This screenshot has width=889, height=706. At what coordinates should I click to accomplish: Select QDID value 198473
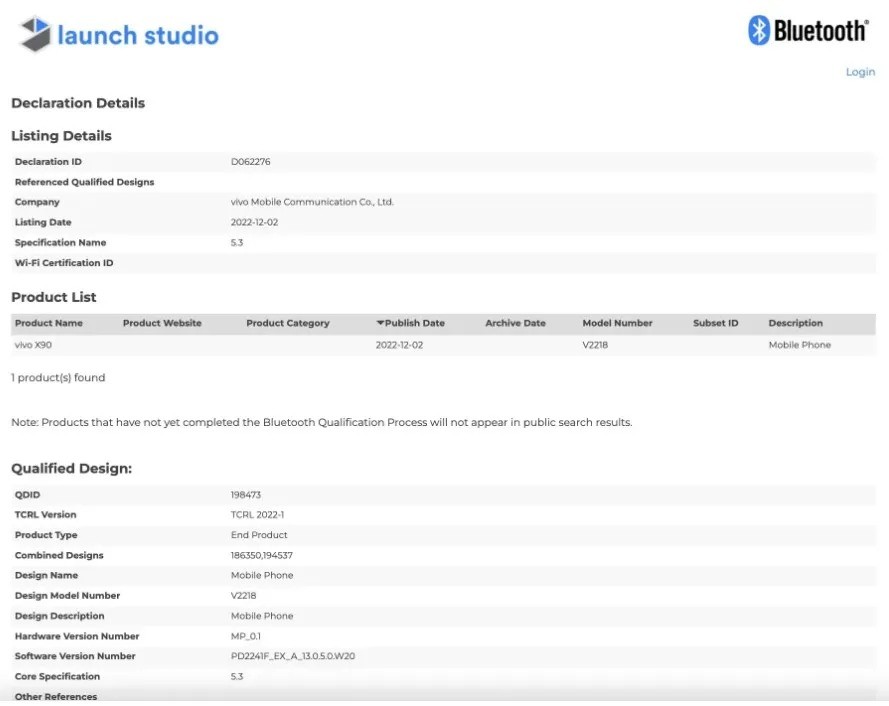[246, 494]
